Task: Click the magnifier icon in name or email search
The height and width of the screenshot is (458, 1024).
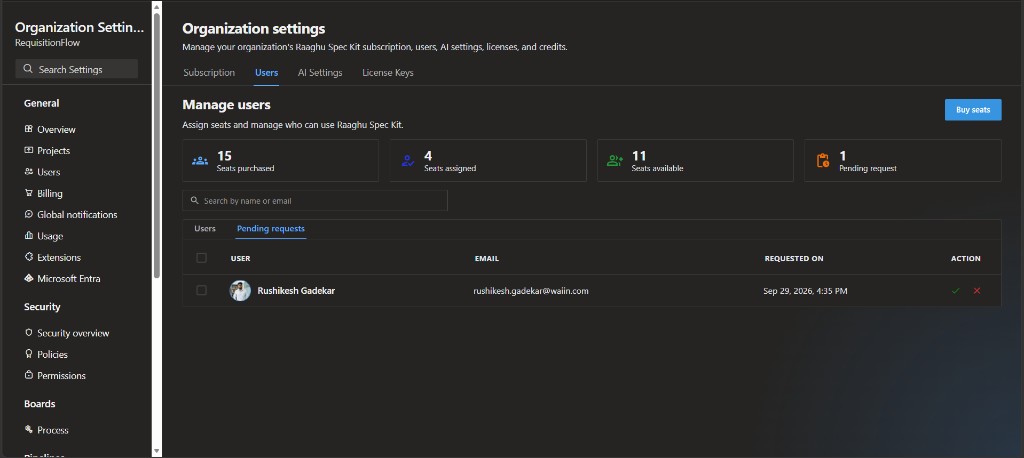Action: point(195,201)
